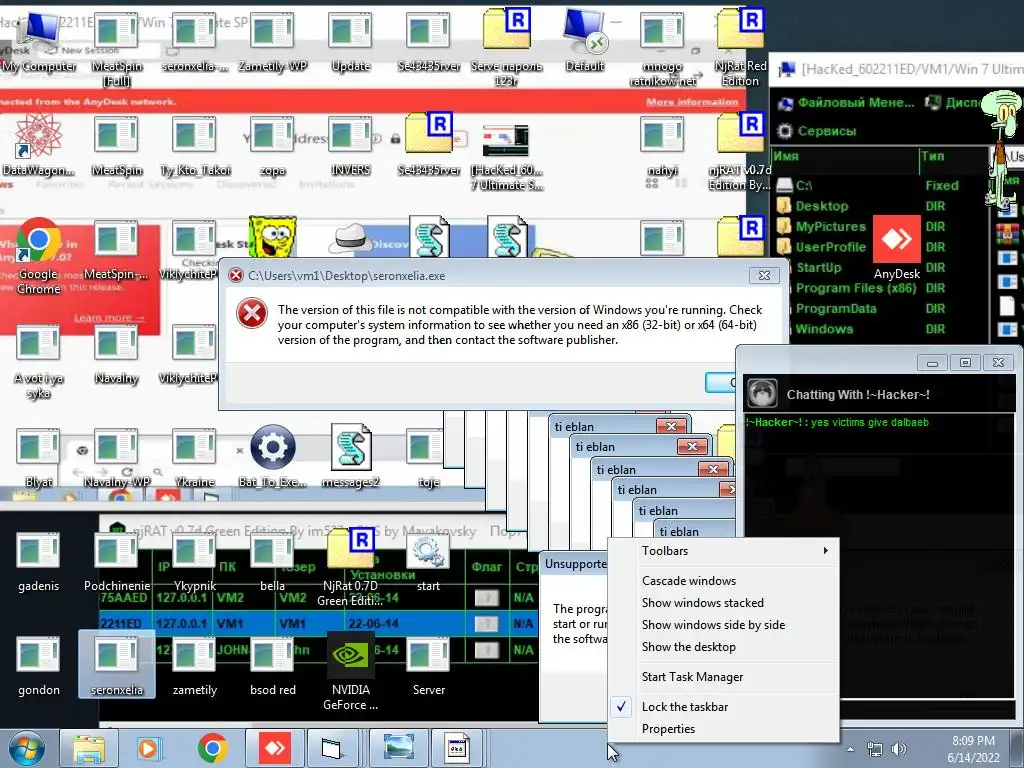Choose Show windows stacked
The image size is (1024, 768).
(724, 603)
